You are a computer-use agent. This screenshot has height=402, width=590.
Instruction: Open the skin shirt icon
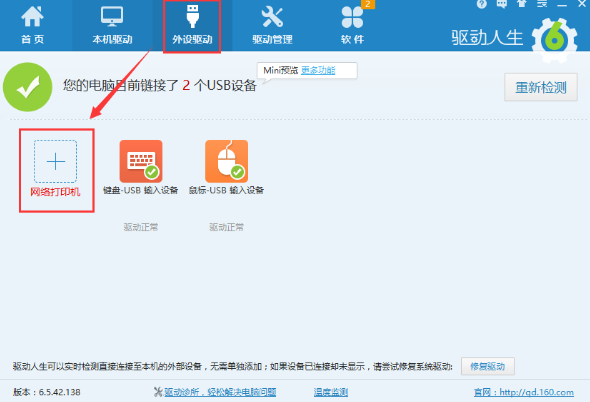point(522,4)
